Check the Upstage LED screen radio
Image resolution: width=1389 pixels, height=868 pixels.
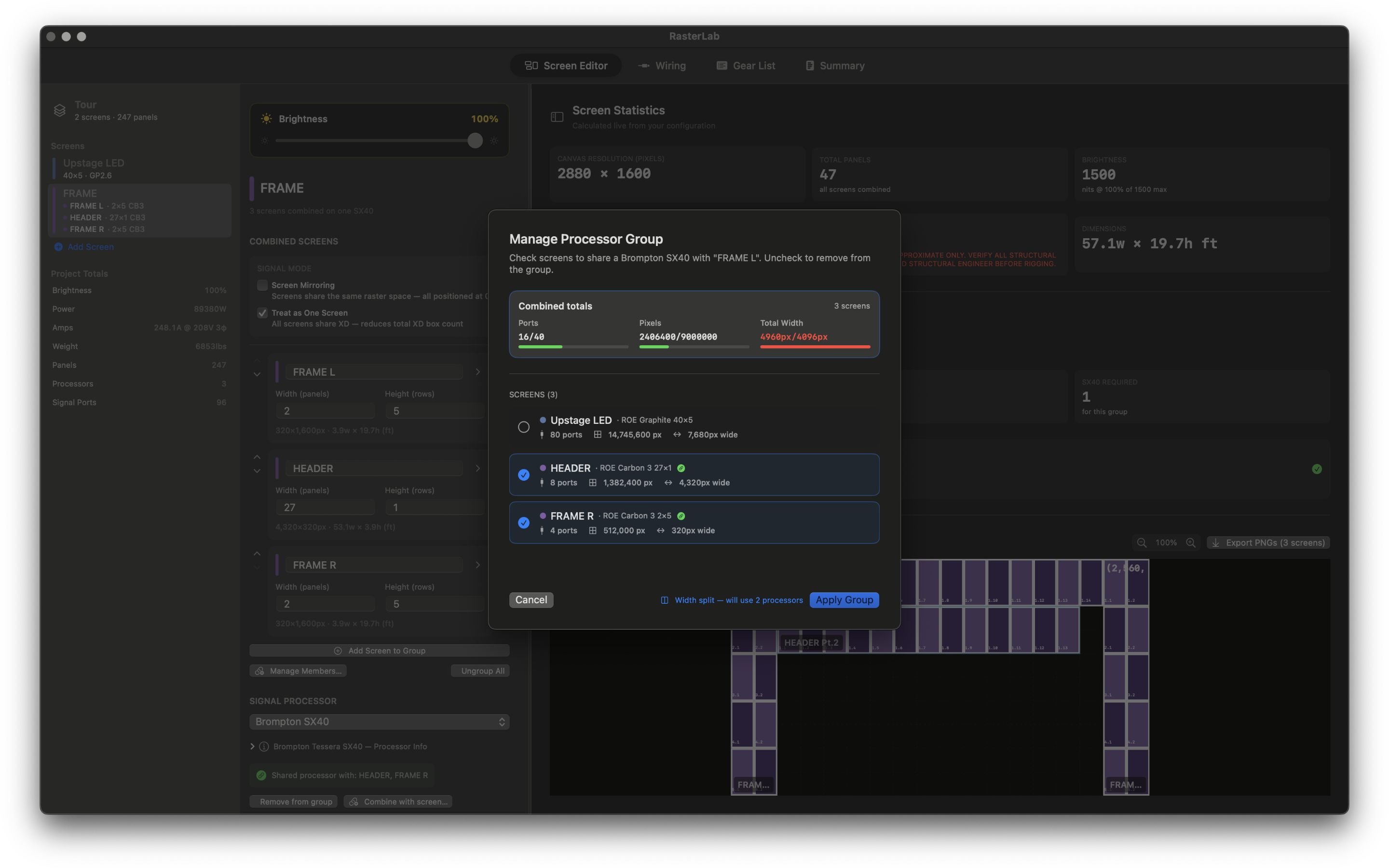[x=523, y=427]
